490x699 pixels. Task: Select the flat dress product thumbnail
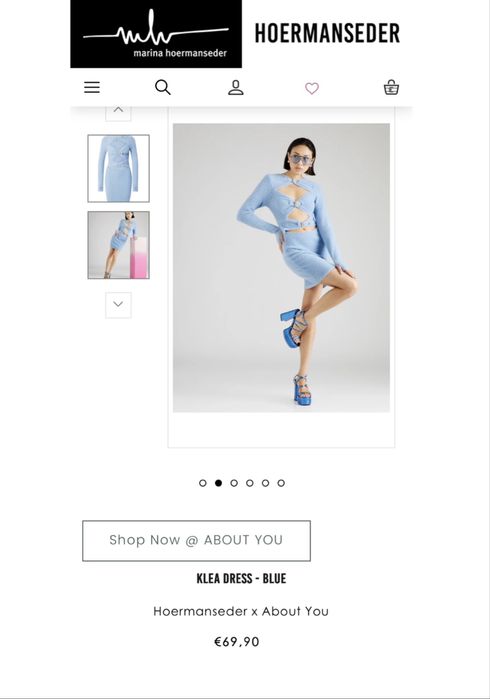pyautogui.click(x=119, y=169)
